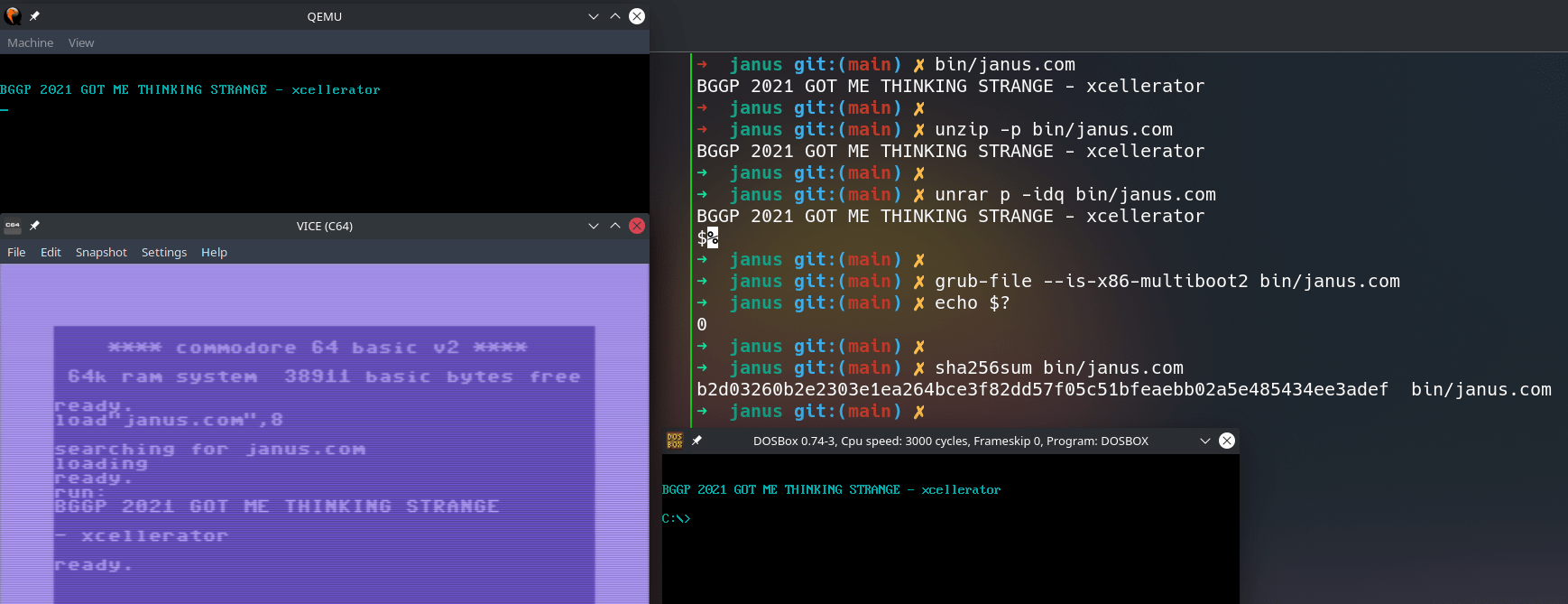Screen dimensions: 1568x604
Task: Maximize the VICE (C64) window
Action: click(614, 226)
